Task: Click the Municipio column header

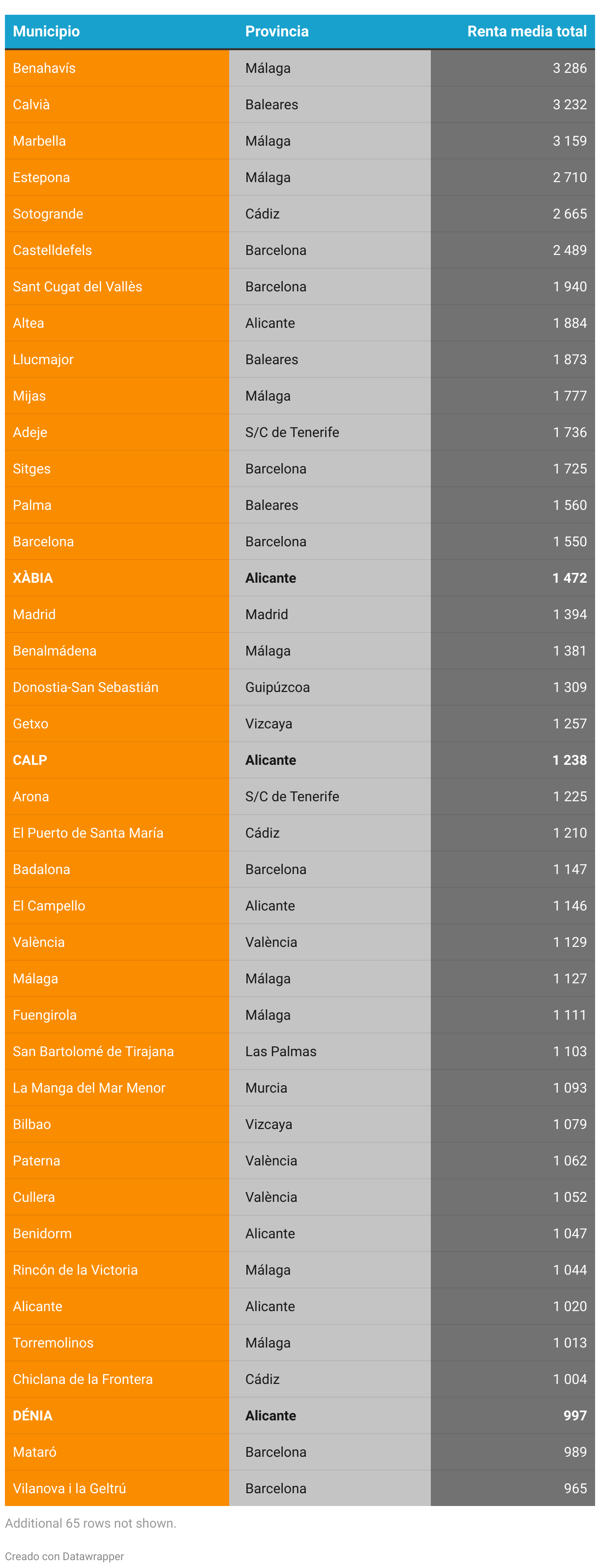Action: tap(46, 31)
